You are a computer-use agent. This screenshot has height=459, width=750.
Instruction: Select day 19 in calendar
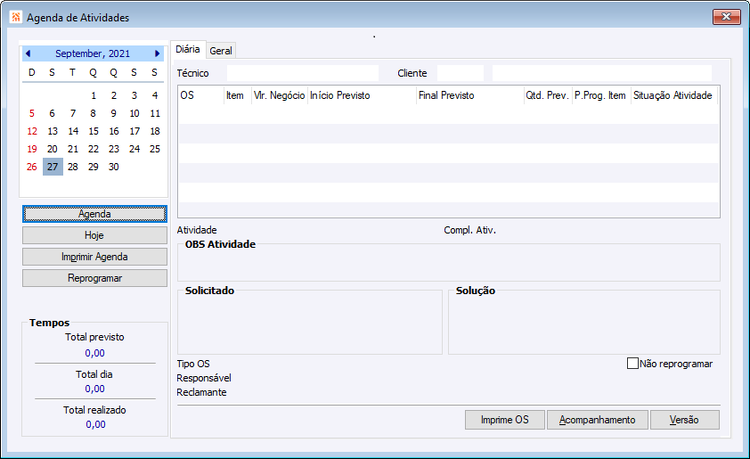[x=32, y=149]
